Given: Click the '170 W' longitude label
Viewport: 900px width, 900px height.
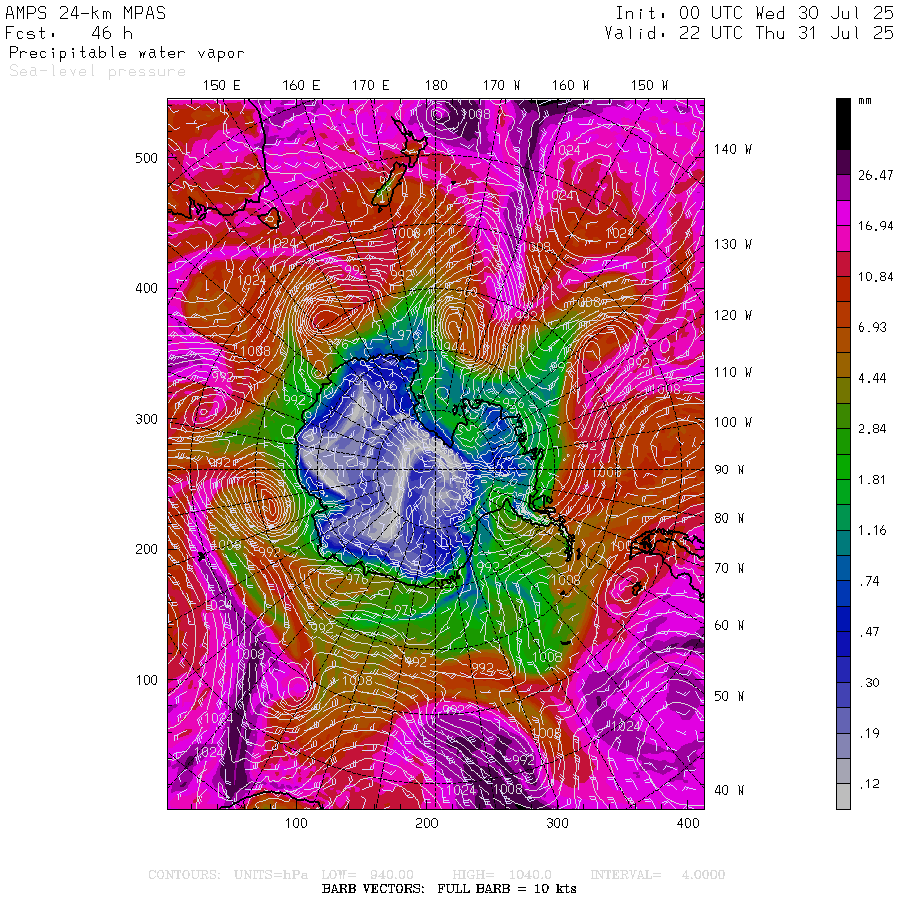Looking at the screenshot, I should click(x=501, y=86).
